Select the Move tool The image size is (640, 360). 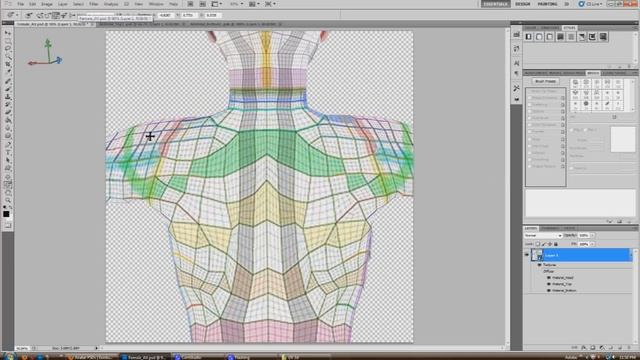7,33
